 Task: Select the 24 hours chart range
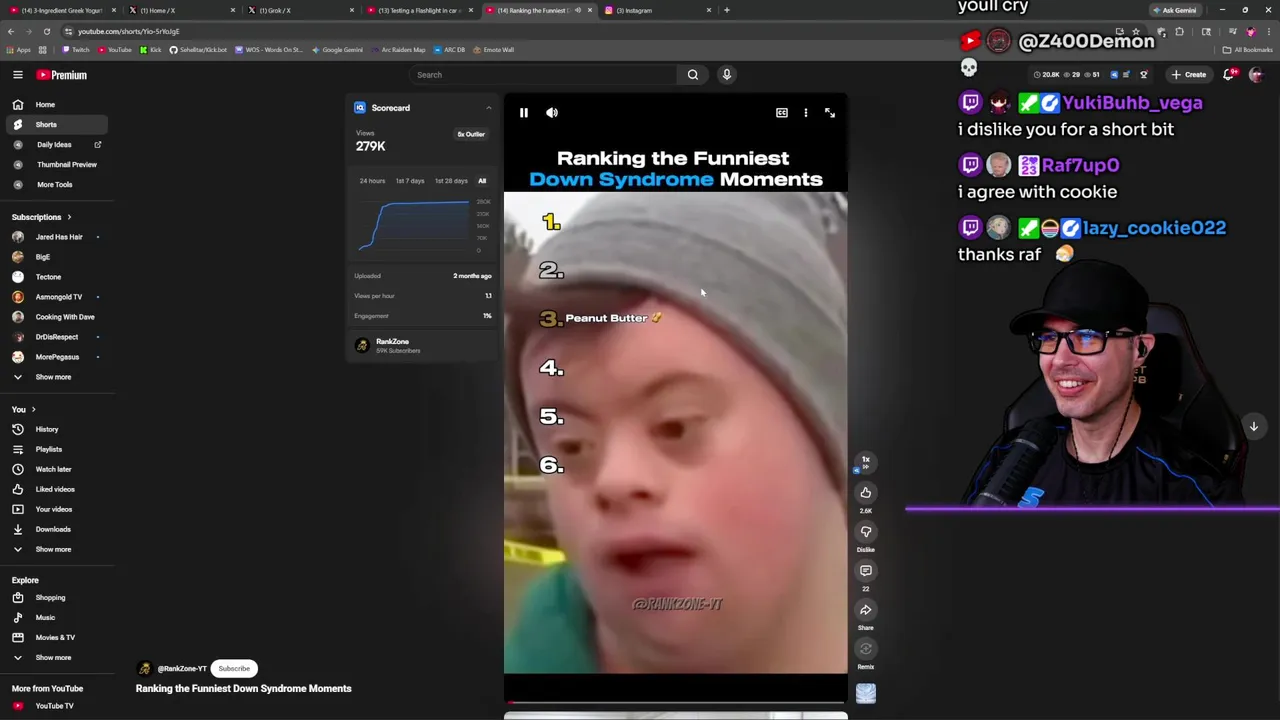tap(372, 181)
